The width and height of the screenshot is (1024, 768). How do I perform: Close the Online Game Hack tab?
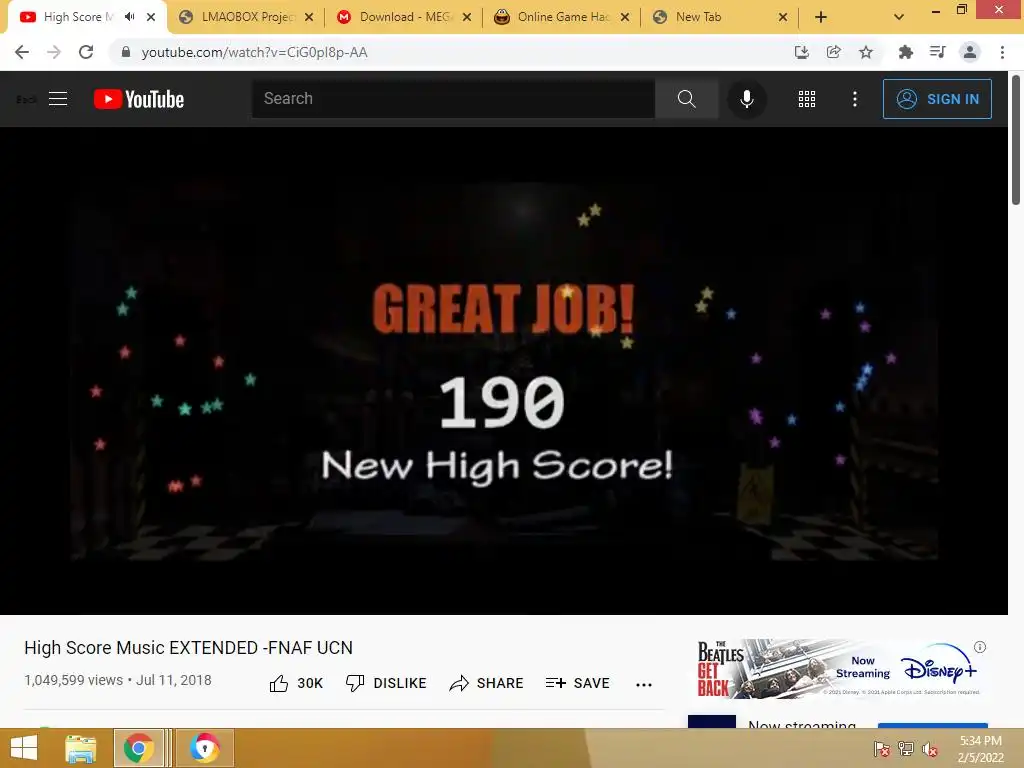click(625, 17)
